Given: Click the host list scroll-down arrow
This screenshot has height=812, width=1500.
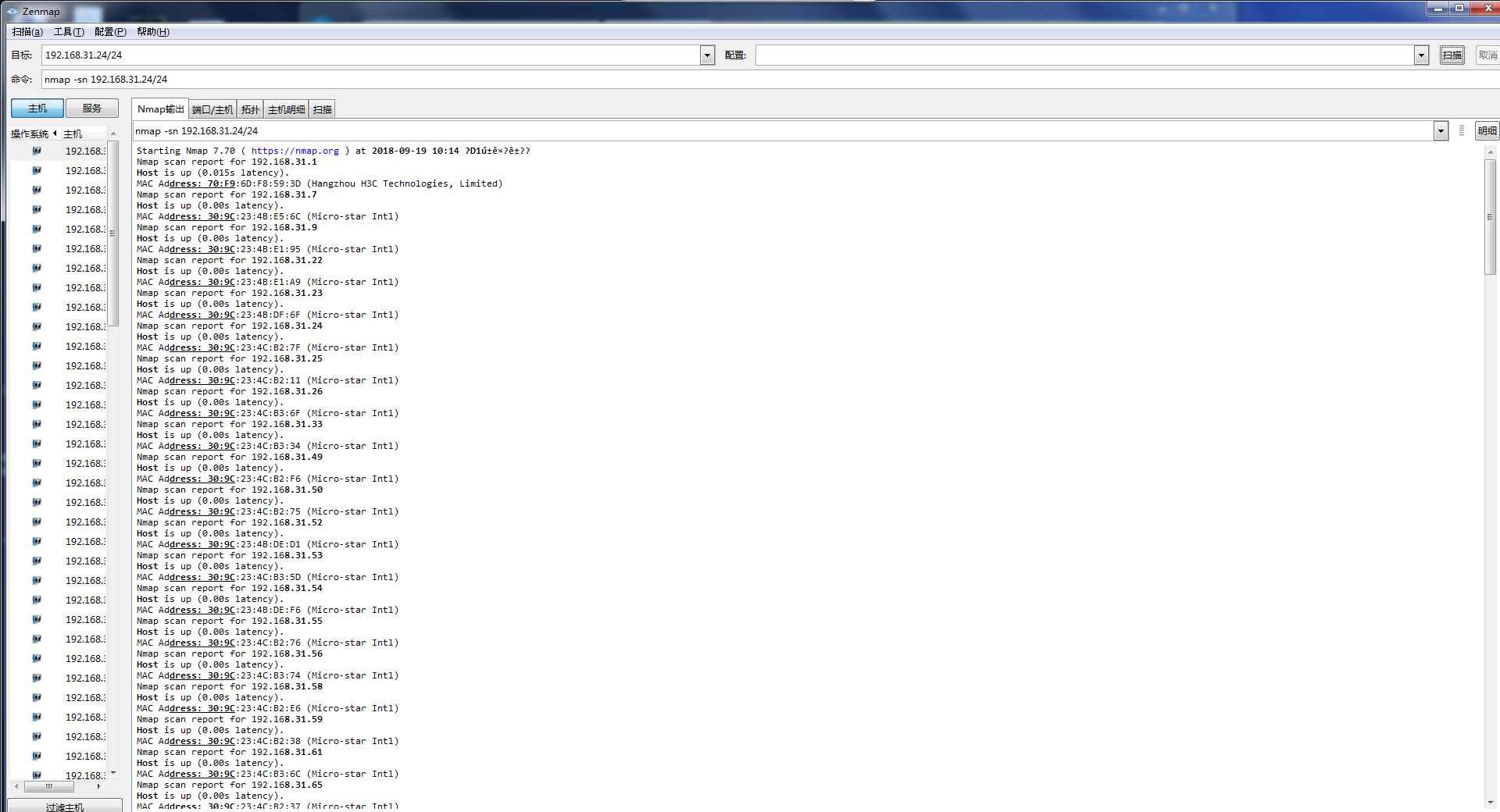Looking at the screenshot, I should pos(113,773).
